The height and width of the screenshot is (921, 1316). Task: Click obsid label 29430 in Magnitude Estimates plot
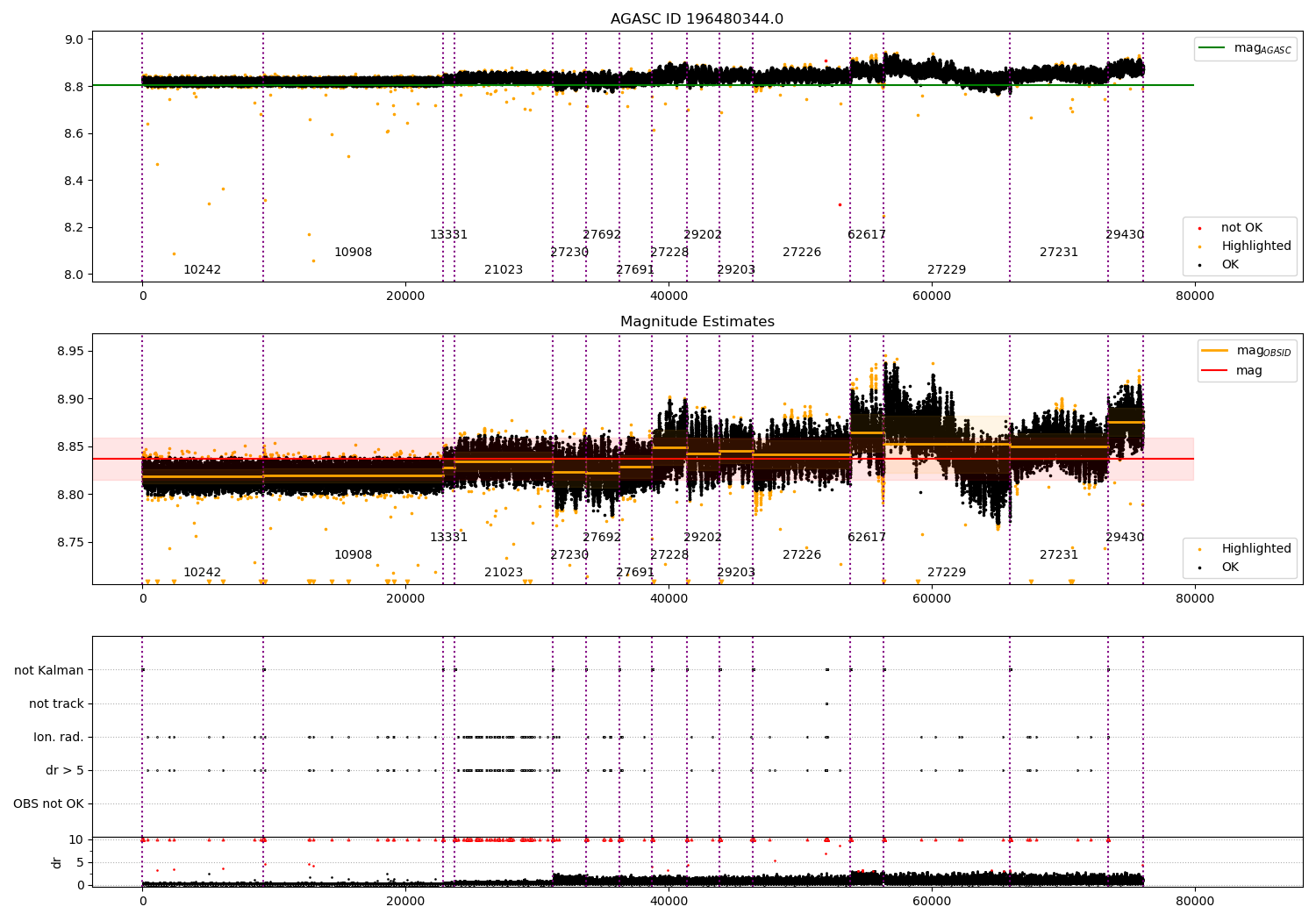(x=1125, y=538)
